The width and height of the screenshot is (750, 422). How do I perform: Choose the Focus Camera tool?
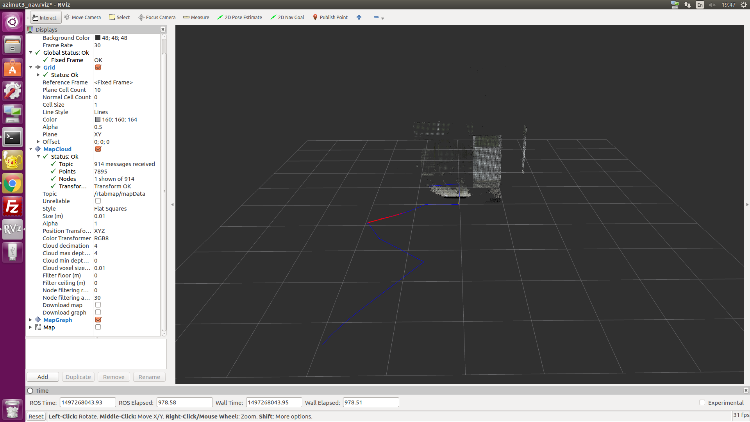pos(157,17)
